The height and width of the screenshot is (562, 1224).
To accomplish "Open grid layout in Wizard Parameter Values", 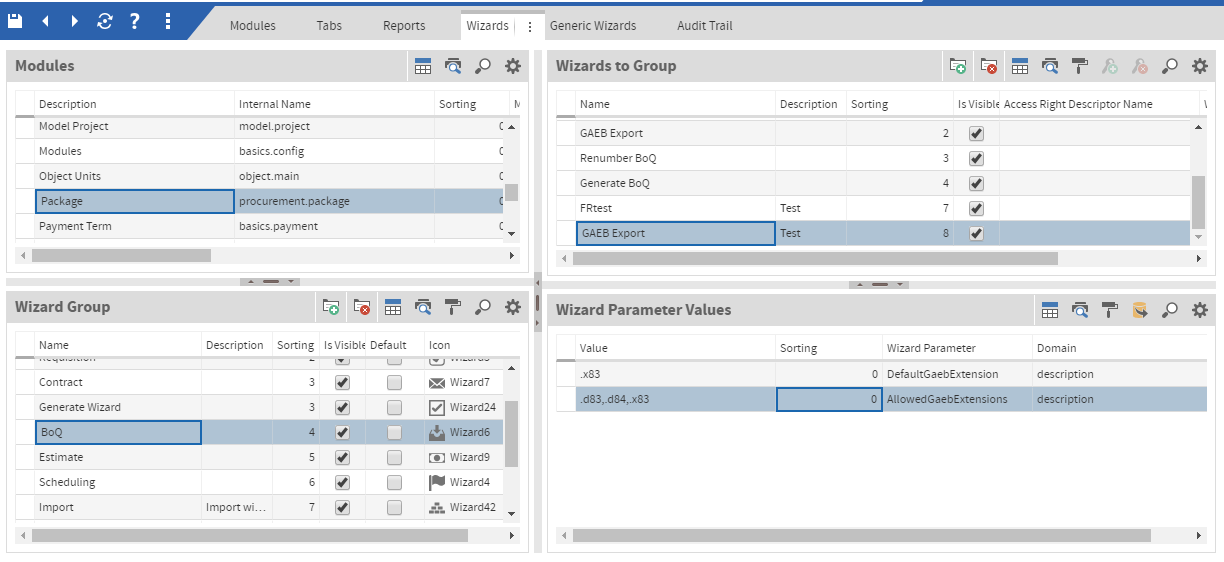I will pos(1050,310).
